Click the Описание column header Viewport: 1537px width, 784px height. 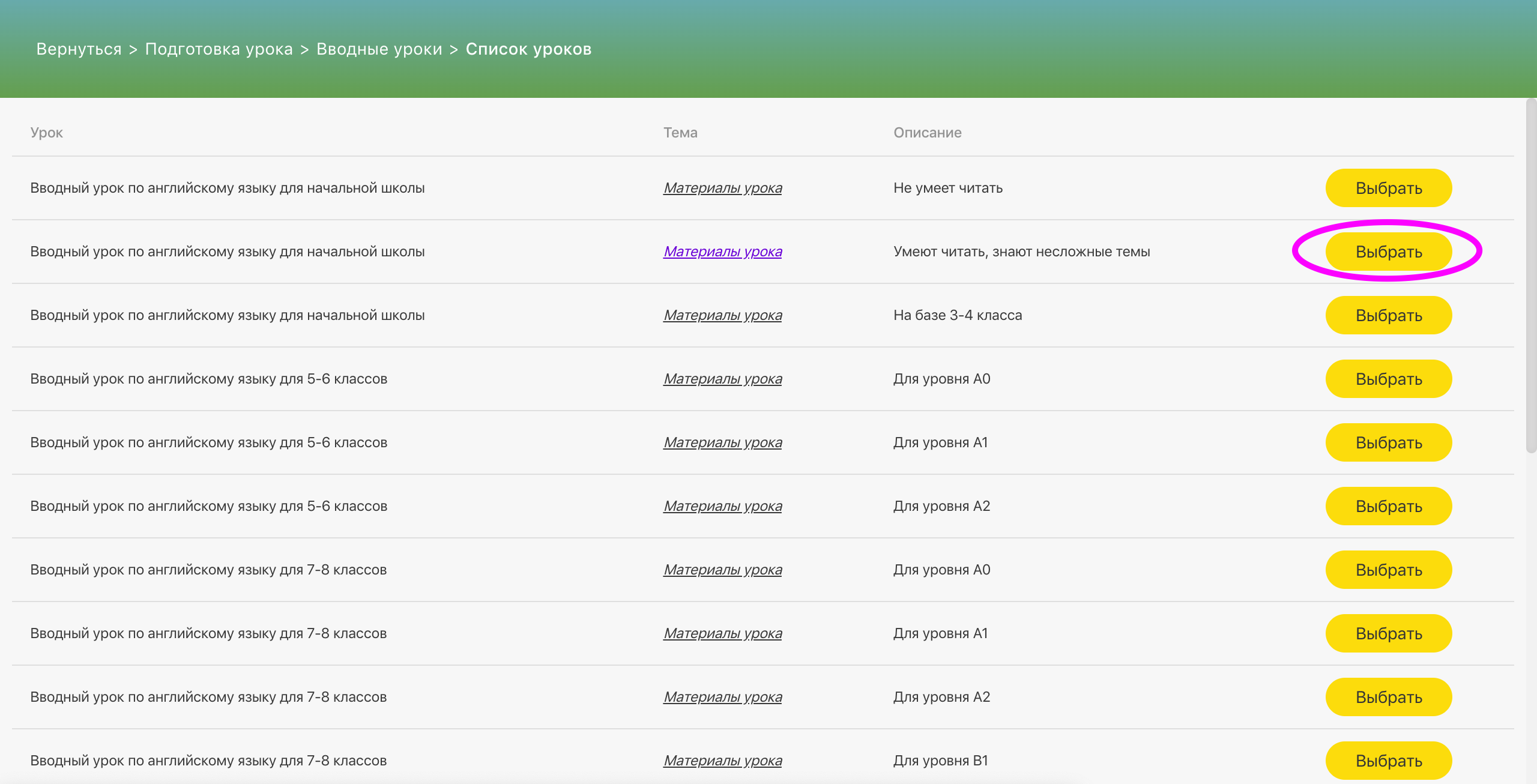[928, 133]
